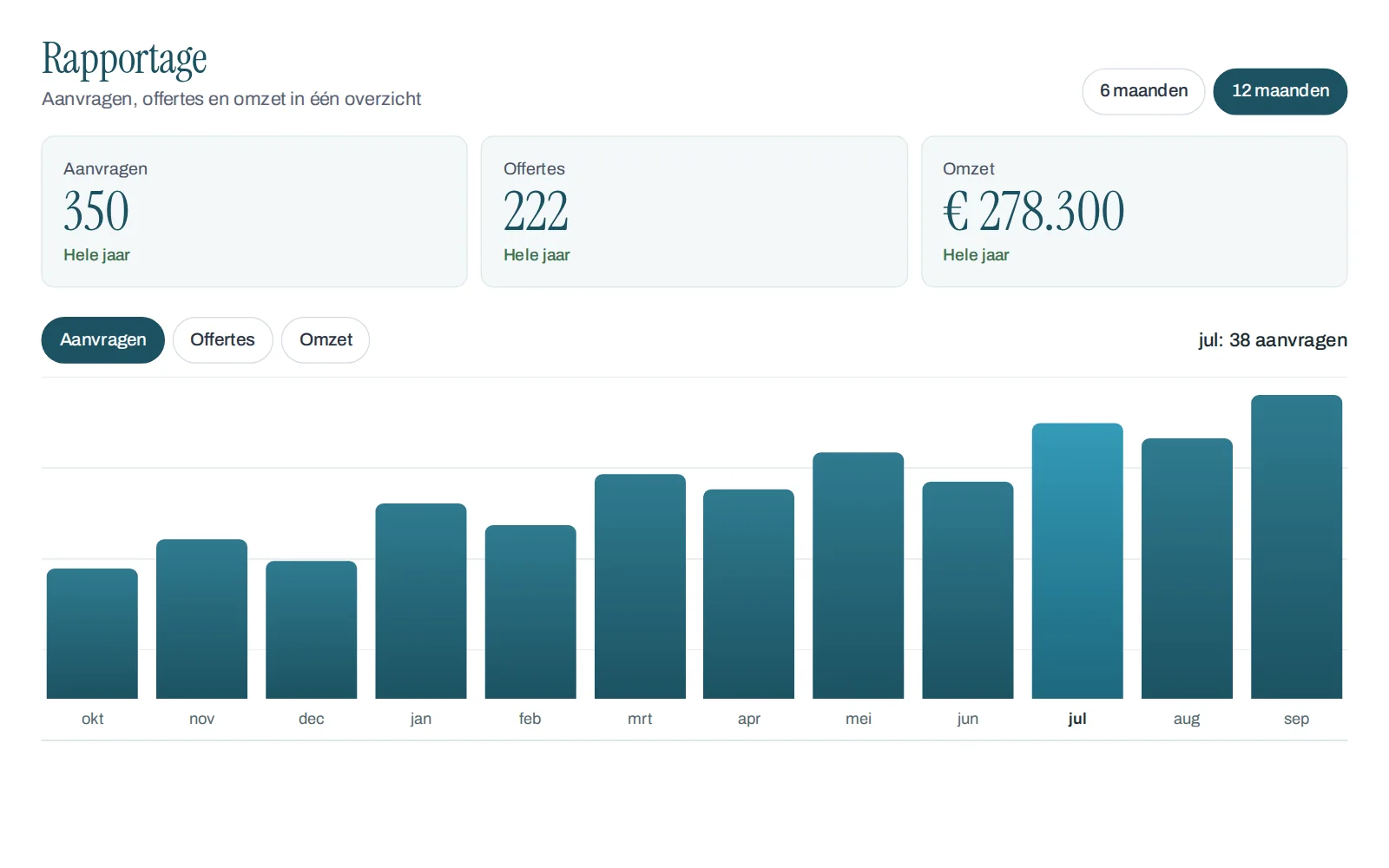
Task: Select the okt bar in chart
Action: coord(92,634)
